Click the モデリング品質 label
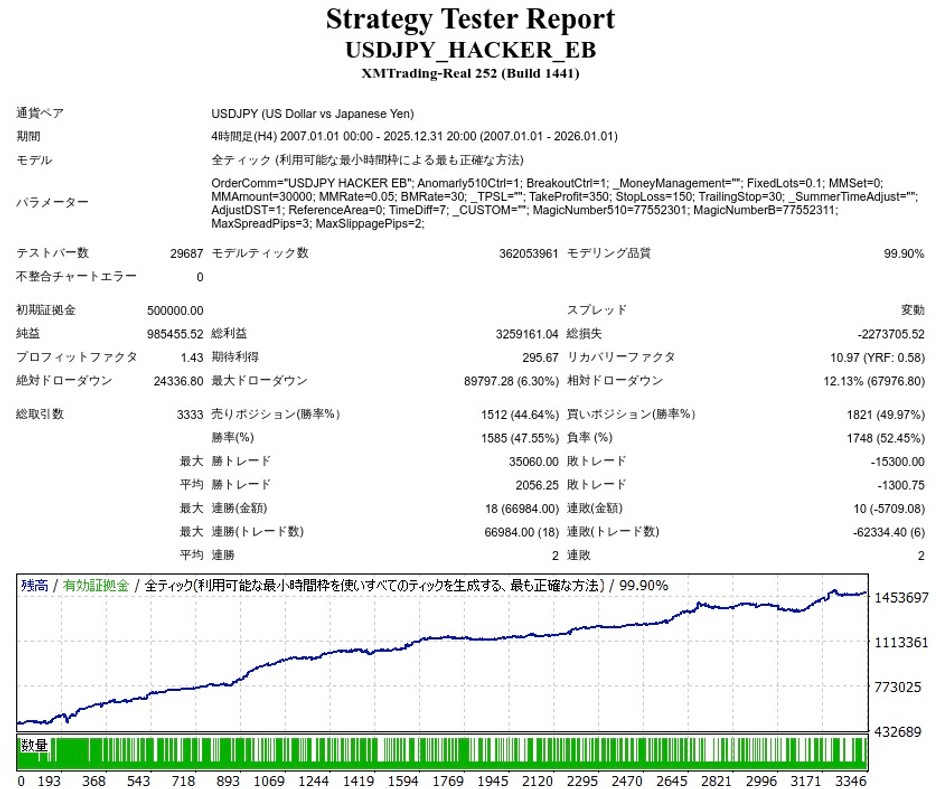The height and width of the screenshot is (789, 940). [x=609, y=254]
